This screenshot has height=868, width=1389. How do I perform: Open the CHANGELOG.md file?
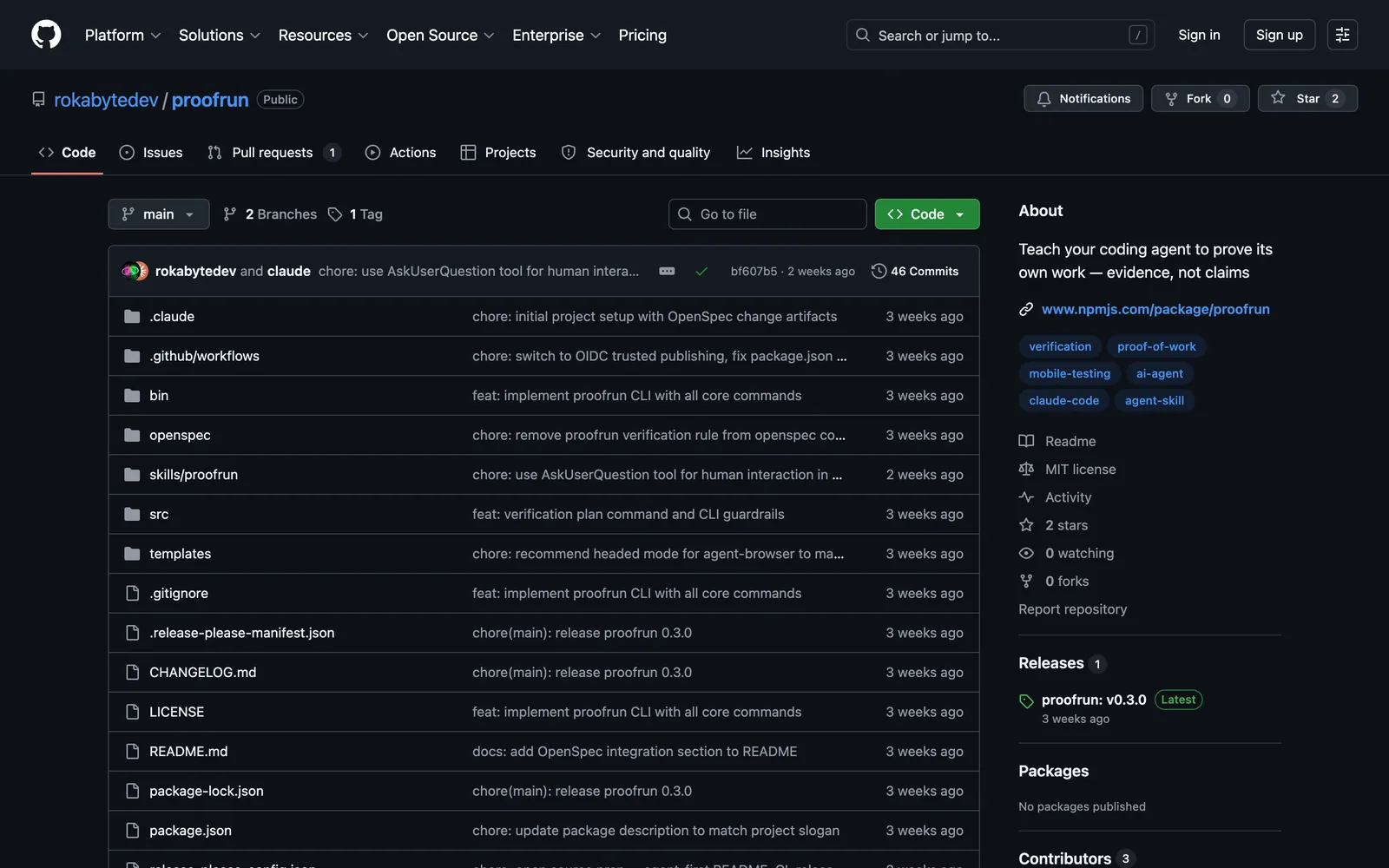[x=202, y=673]
